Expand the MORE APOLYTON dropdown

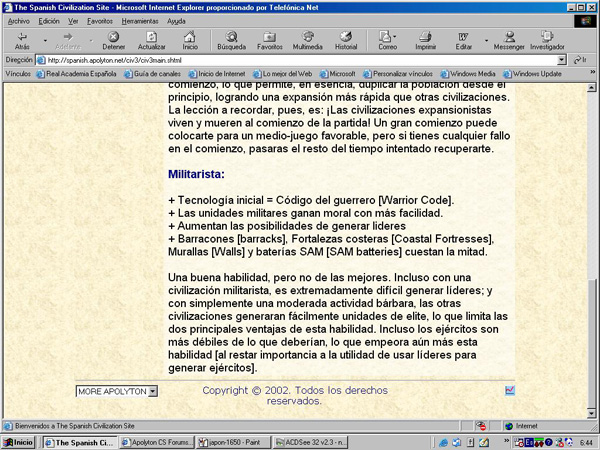coord(152,391)
